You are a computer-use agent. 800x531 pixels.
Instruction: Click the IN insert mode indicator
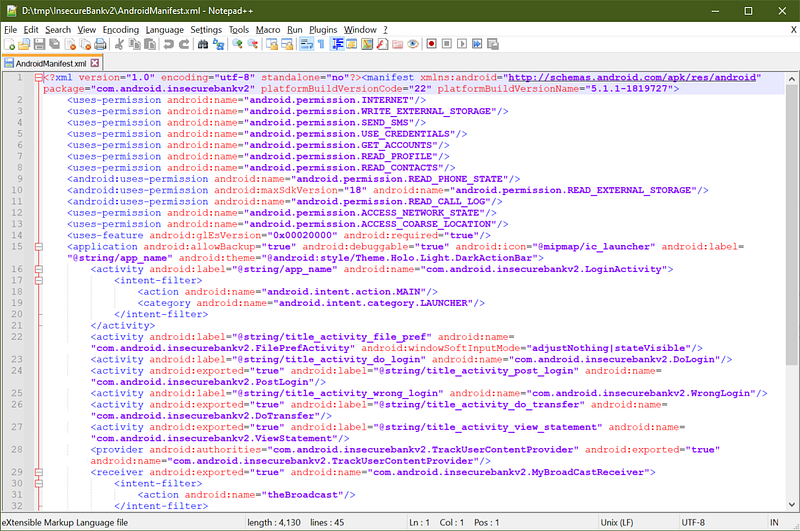pos(774,522)
